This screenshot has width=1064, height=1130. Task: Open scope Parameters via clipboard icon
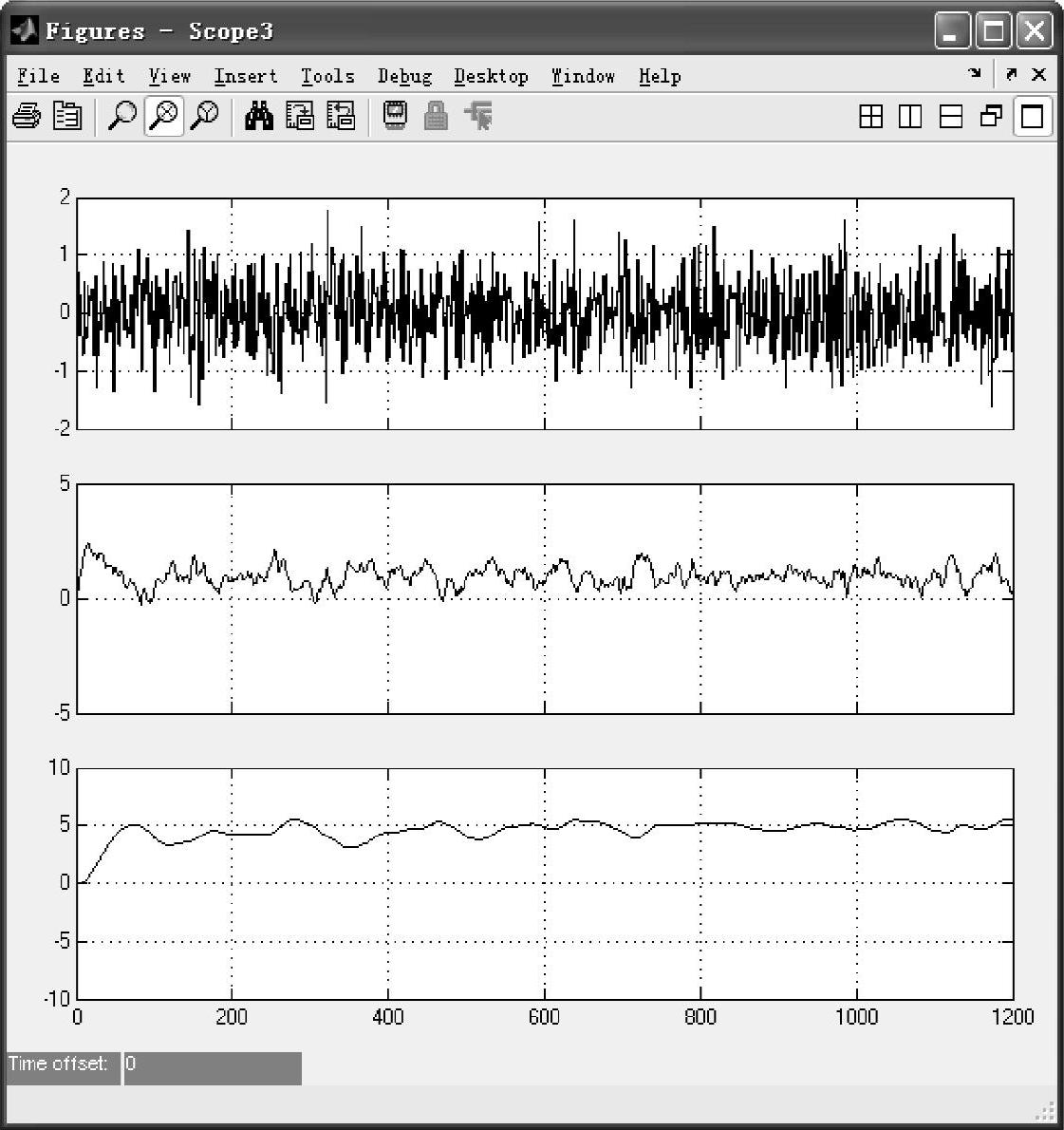click(67, 117)
